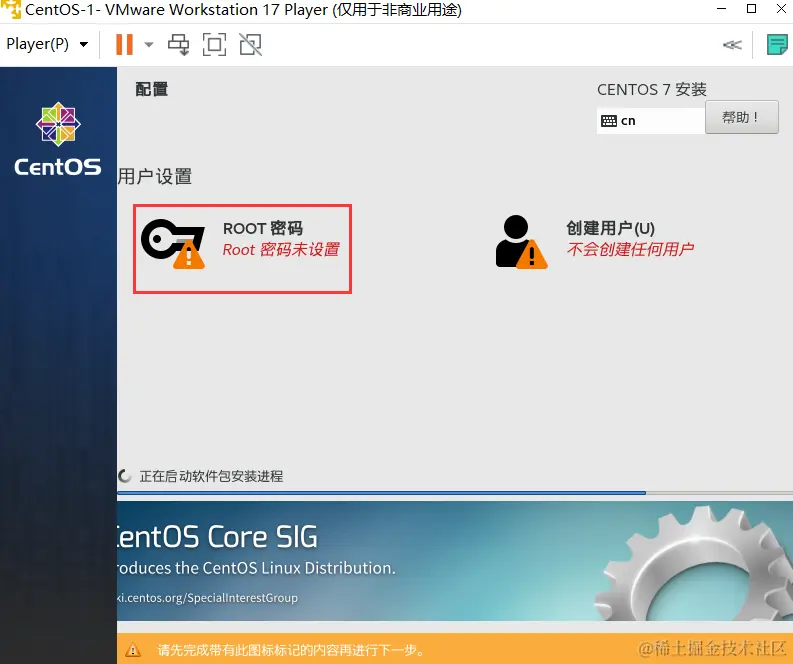The image size is (793, 664).
Task: Click the create user person icon
Action: pos(521,242)
